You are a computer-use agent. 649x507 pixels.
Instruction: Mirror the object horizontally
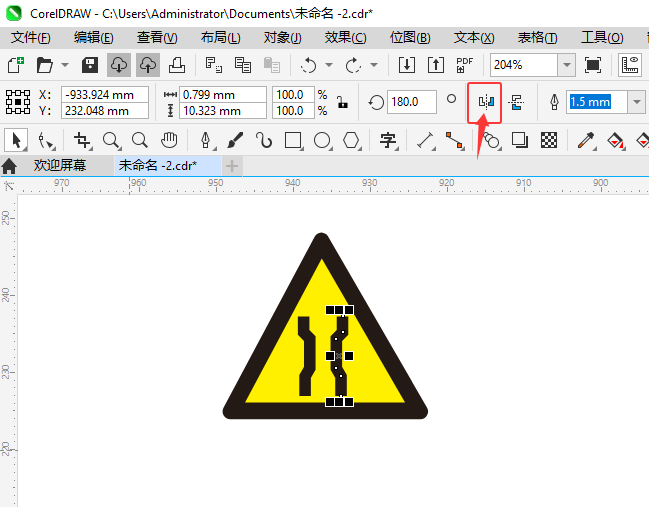click(x=486, y=102)
